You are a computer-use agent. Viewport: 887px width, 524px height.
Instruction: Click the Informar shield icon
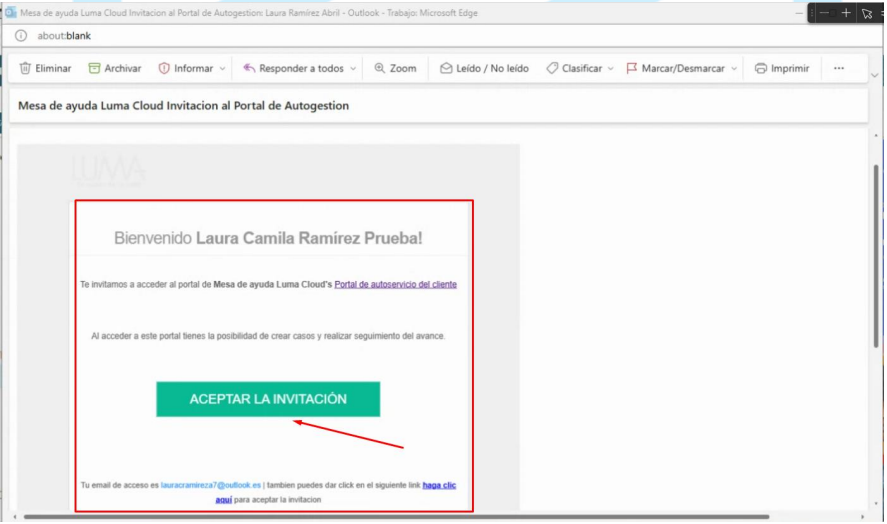point(164,69)
